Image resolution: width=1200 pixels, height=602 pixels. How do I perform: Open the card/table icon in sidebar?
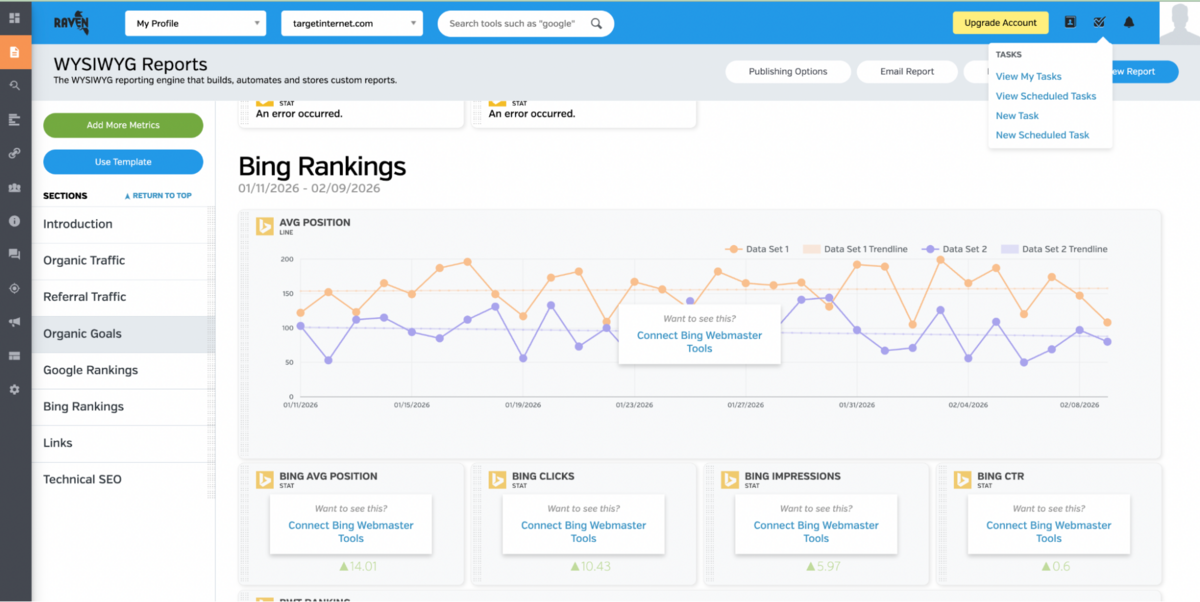[14, 355]
